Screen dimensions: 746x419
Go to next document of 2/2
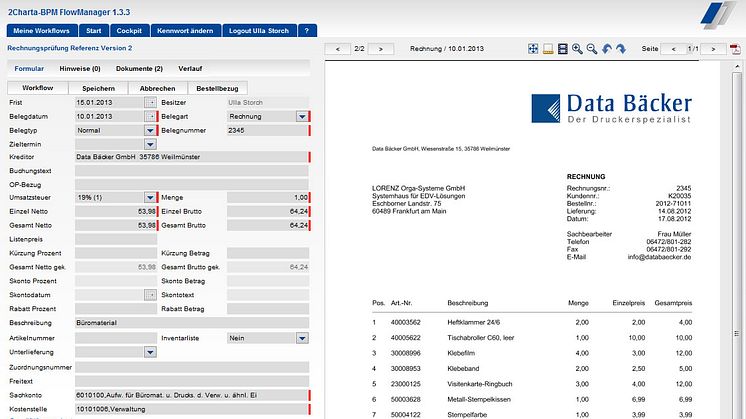click(381, 49)
